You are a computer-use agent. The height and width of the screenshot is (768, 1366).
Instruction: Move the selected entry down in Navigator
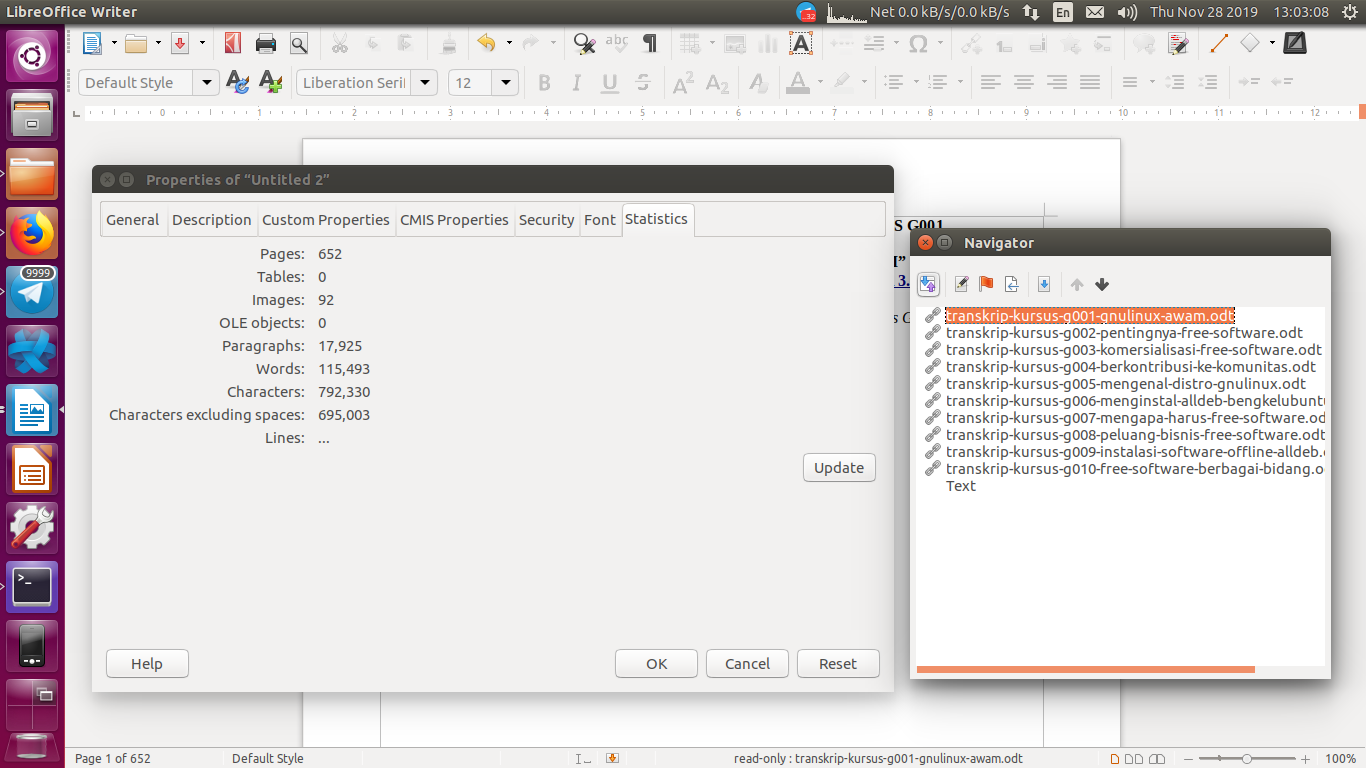[x=1101, y=284]
